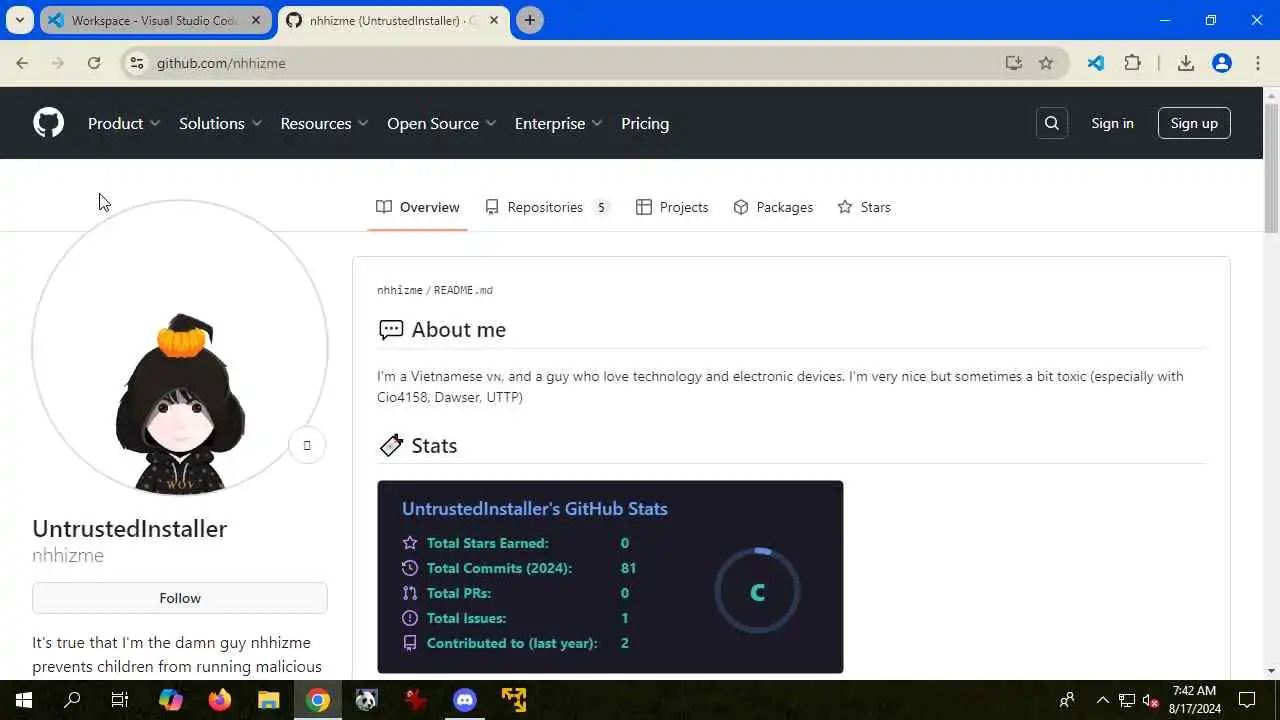Open File Explorer from the taskbar
This screenshot has width=1280, height=720.
269,700
